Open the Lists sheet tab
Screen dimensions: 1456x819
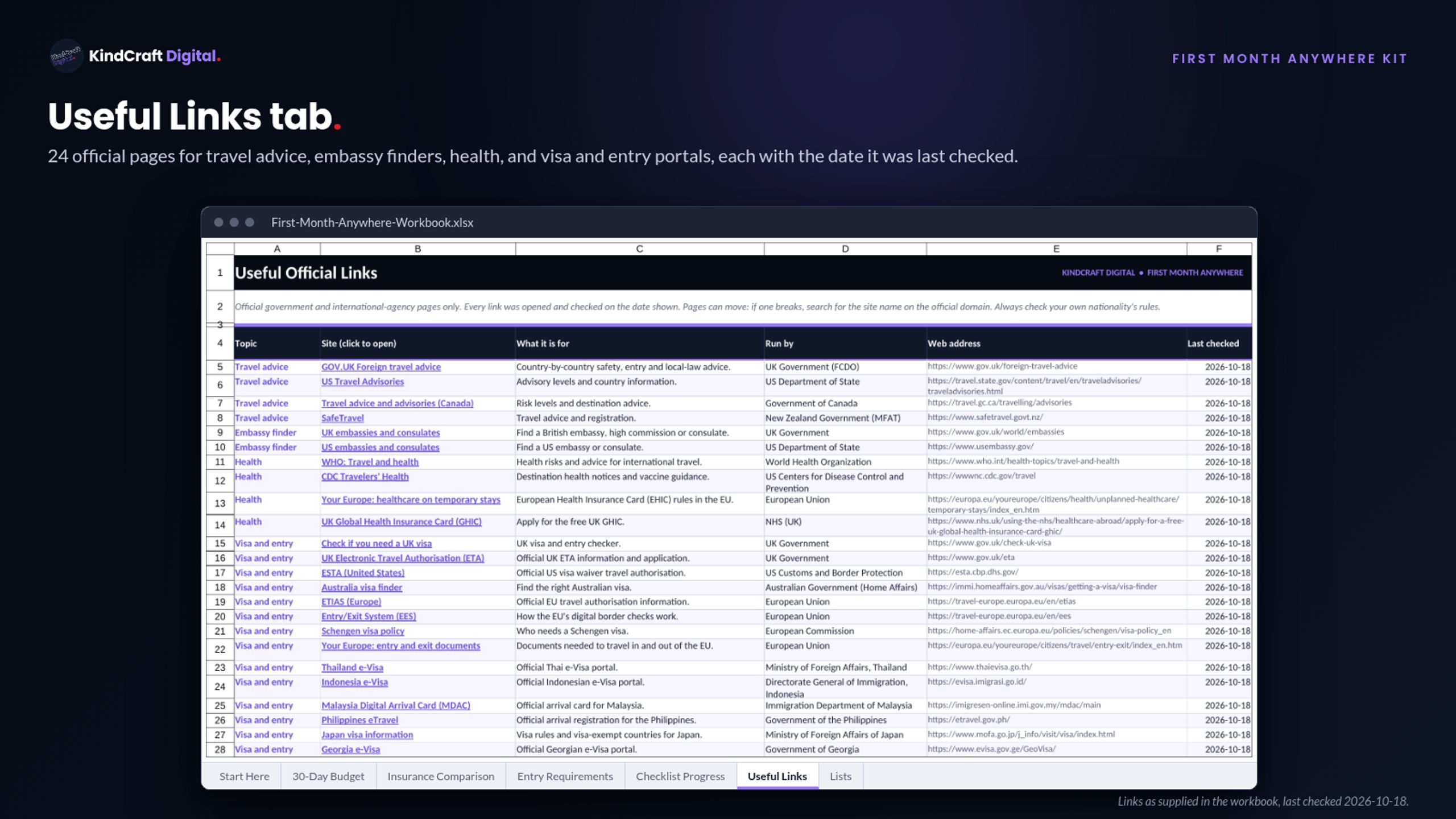click(841, 776)
